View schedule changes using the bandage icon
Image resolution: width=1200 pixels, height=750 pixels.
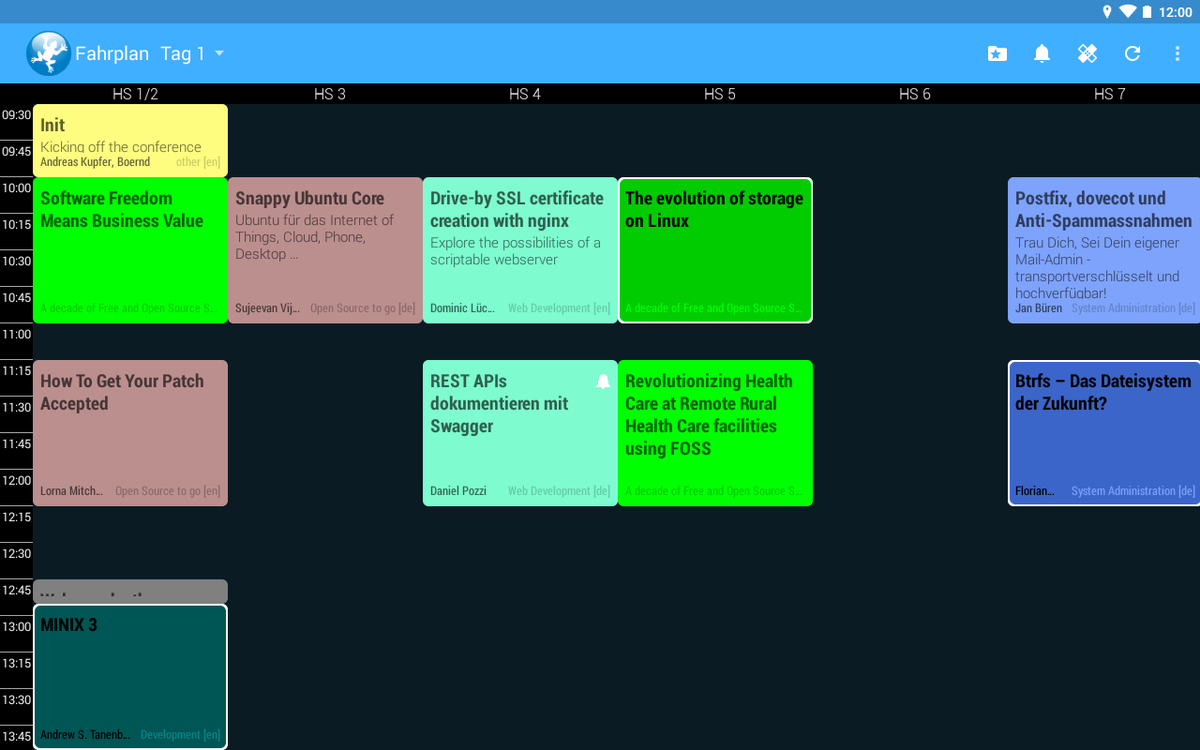tap(1086, 54)
